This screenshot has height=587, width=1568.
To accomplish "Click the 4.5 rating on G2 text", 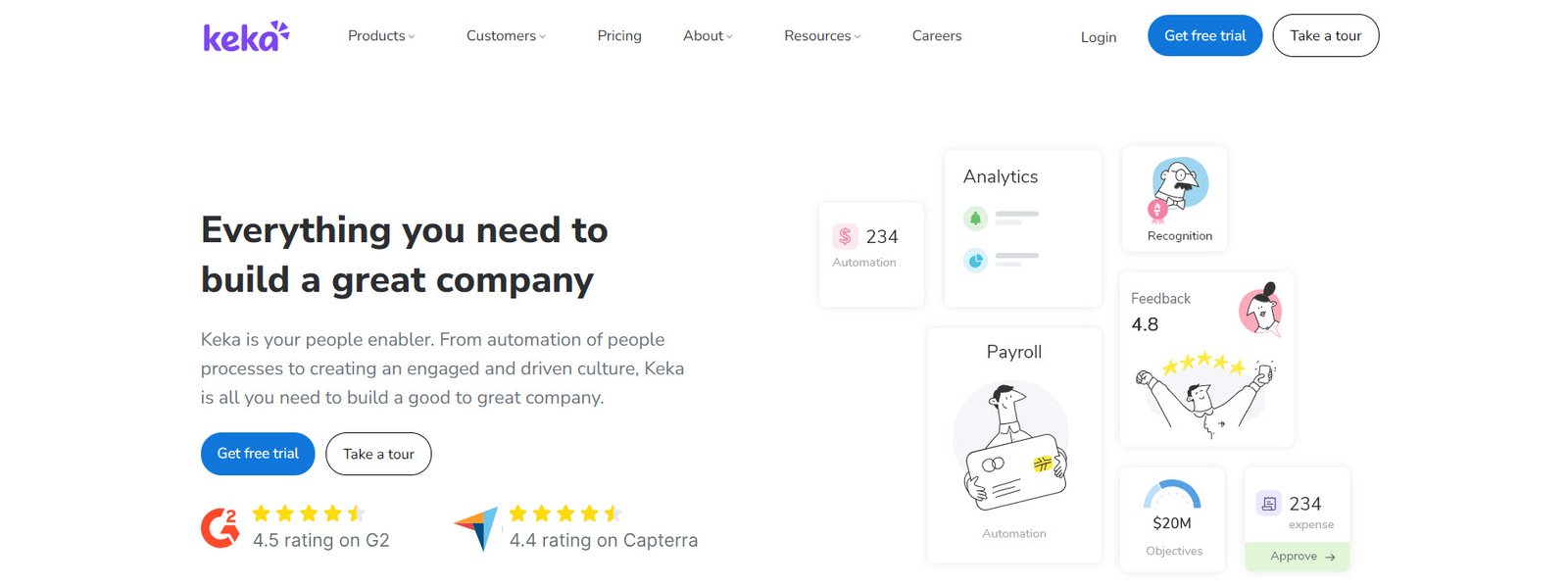I will point(321,540).
